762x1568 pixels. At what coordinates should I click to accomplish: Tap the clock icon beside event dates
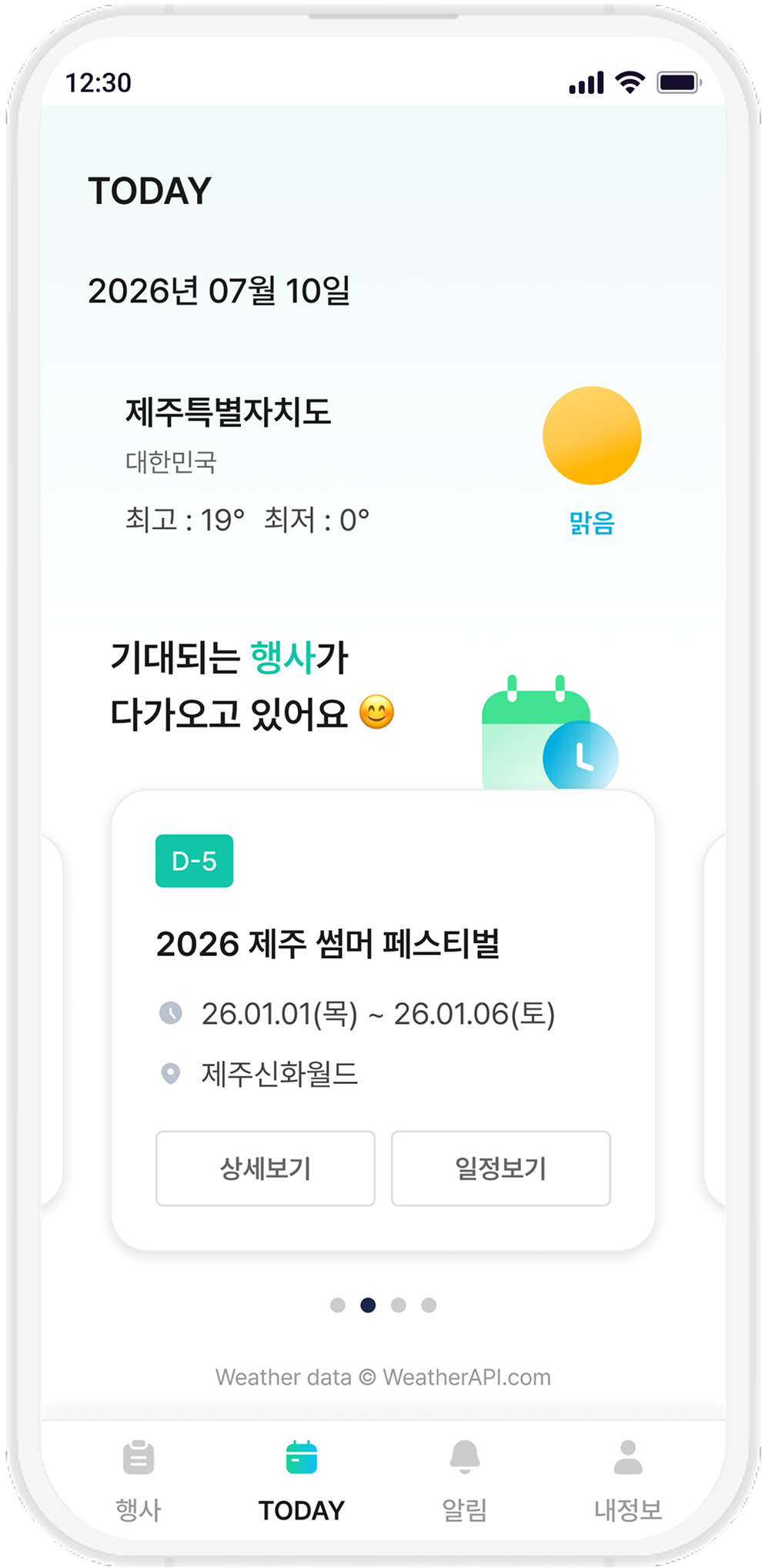tap(171, 1013)
